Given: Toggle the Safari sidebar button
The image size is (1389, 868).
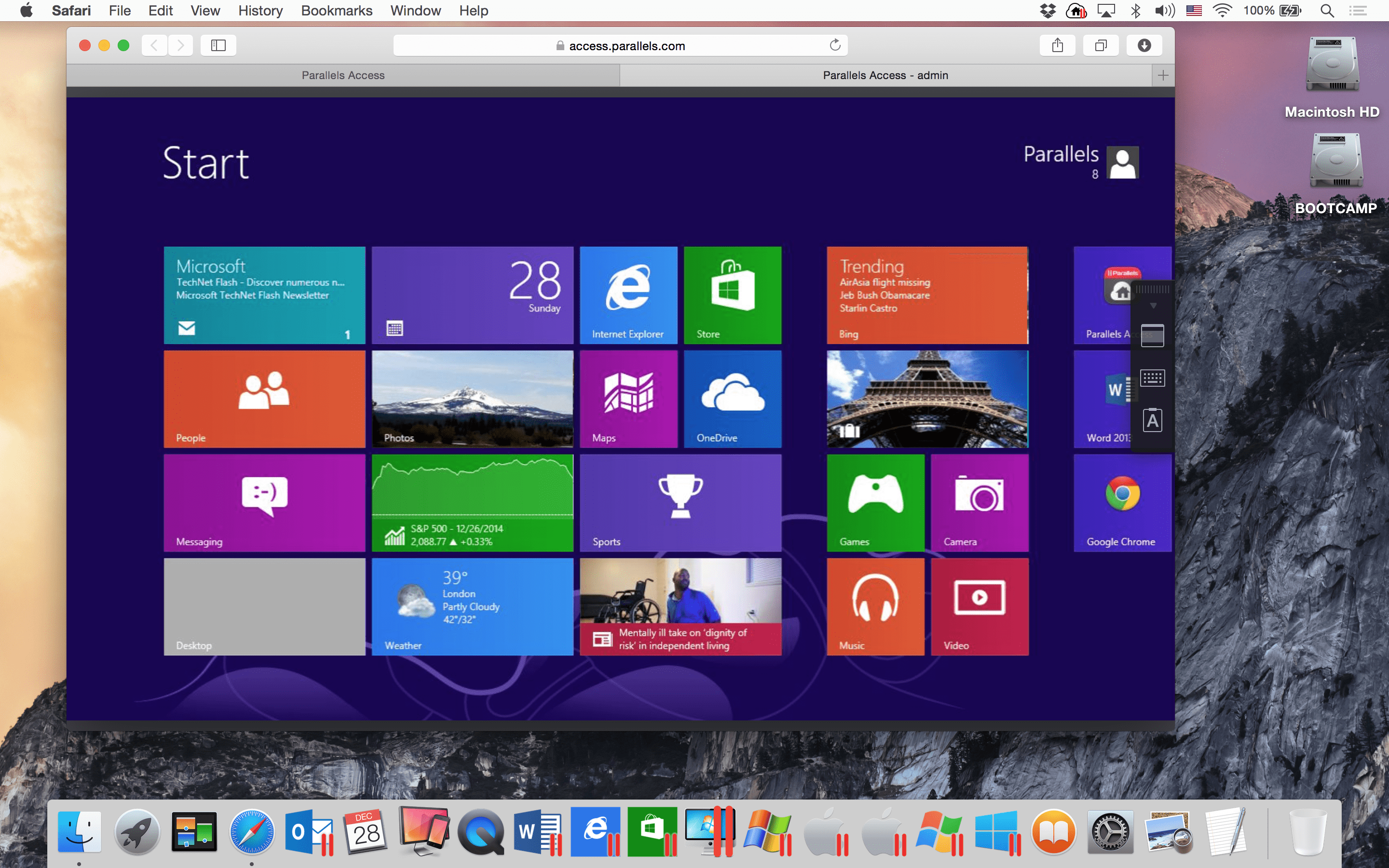Looking at the screenshot, I should (x=218, y=45).
